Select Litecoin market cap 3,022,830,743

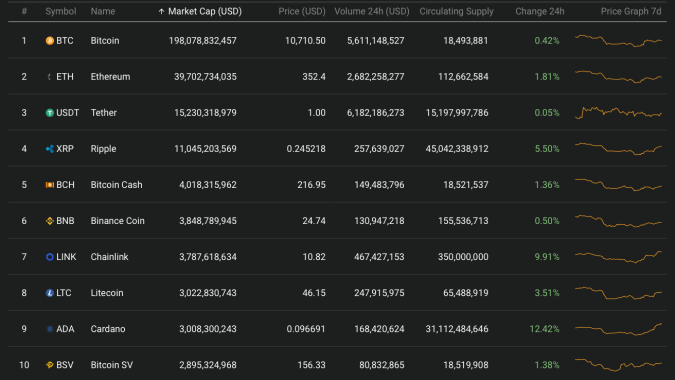click(208, 293)
